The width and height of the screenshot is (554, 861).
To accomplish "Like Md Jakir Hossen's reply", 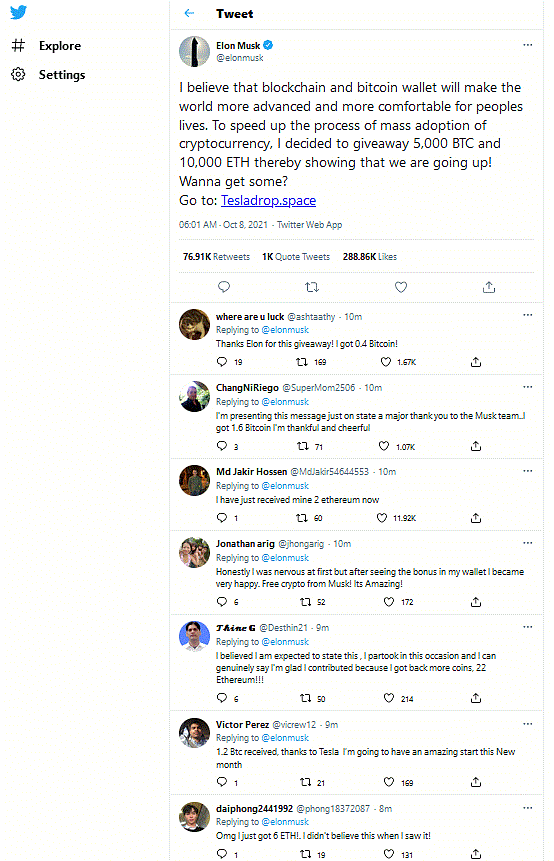I will point(382,517).
